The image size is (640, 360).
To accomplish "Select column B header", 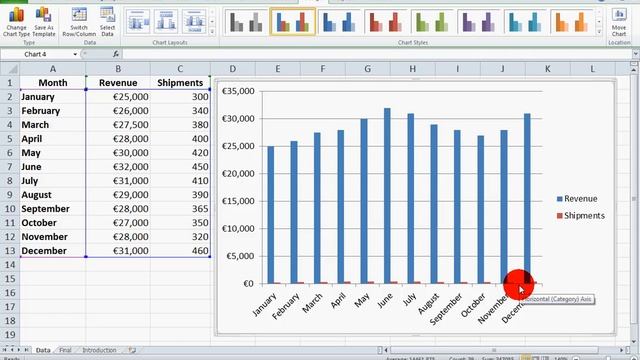I will coord(118,69).
